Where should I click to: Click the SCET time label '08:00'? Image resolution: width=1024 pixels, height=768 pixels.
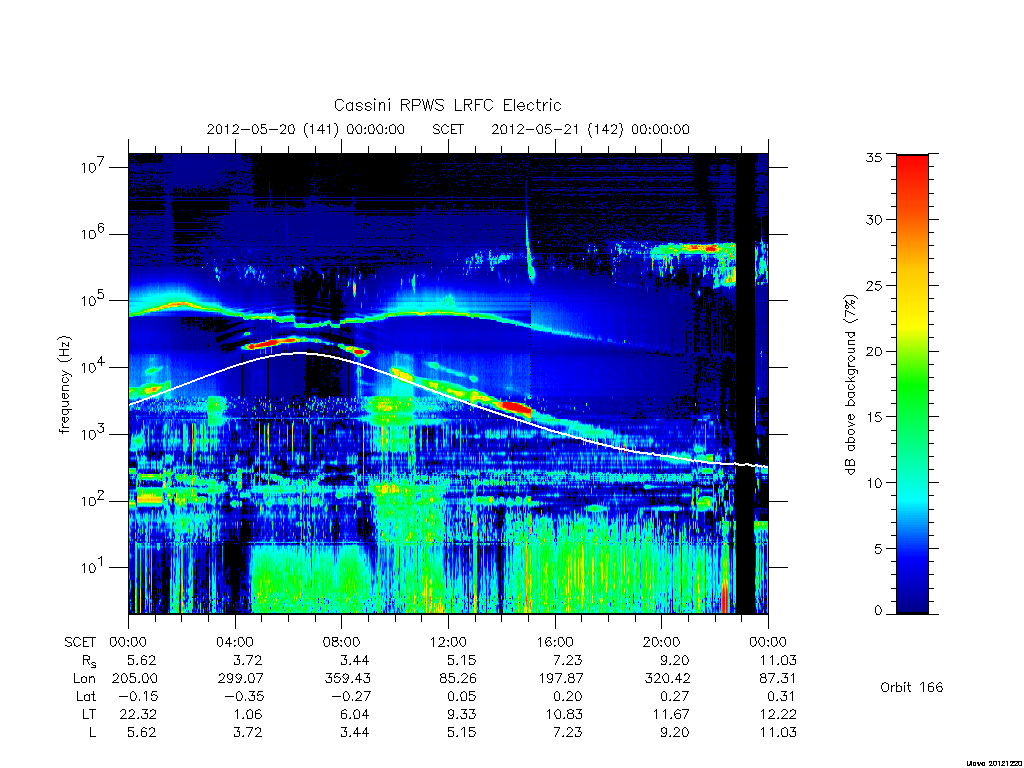[x=342, y=642]
